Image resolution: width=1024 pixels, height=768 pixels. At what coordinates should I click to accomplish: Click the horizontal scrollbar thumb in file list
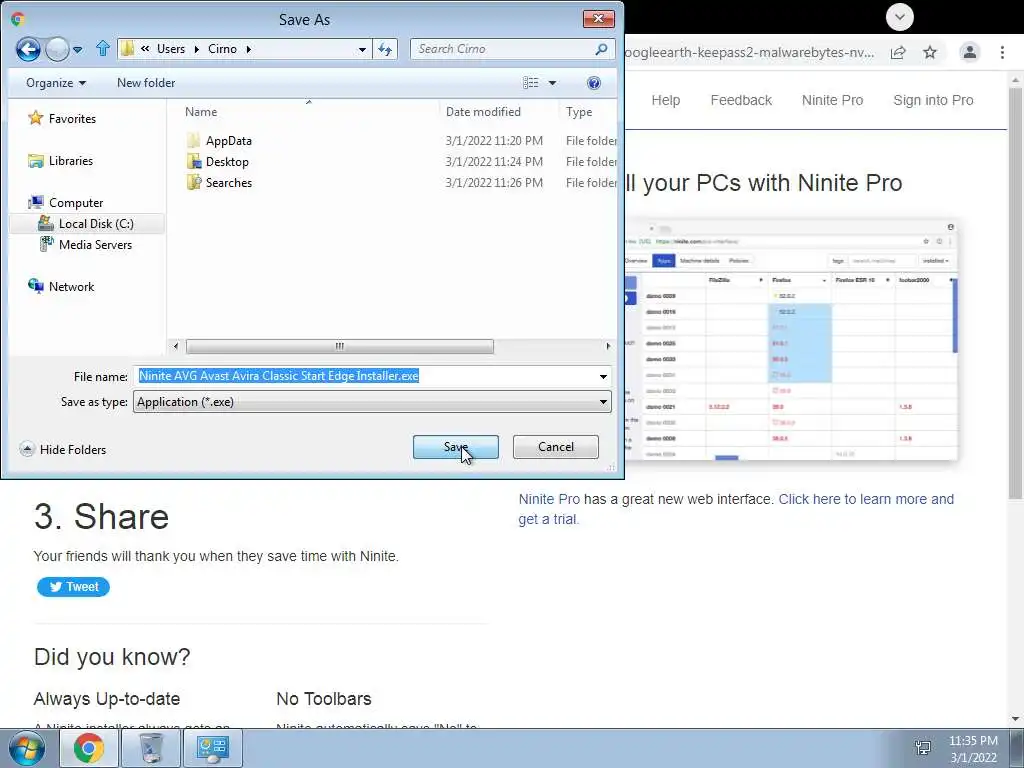point(340,346)
